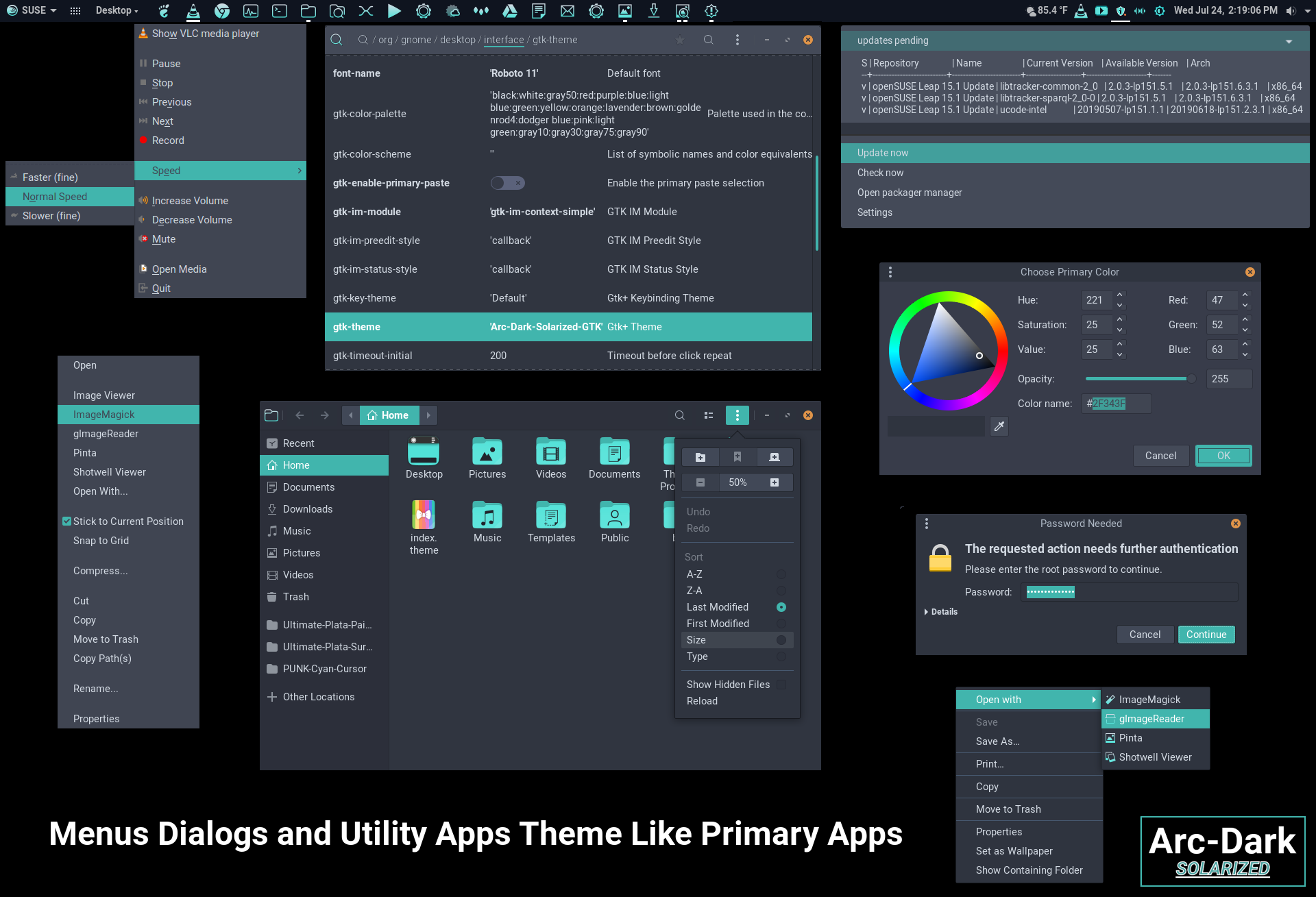
Task: Click the scrollbar in the dconf editor list
Action: 816,204
